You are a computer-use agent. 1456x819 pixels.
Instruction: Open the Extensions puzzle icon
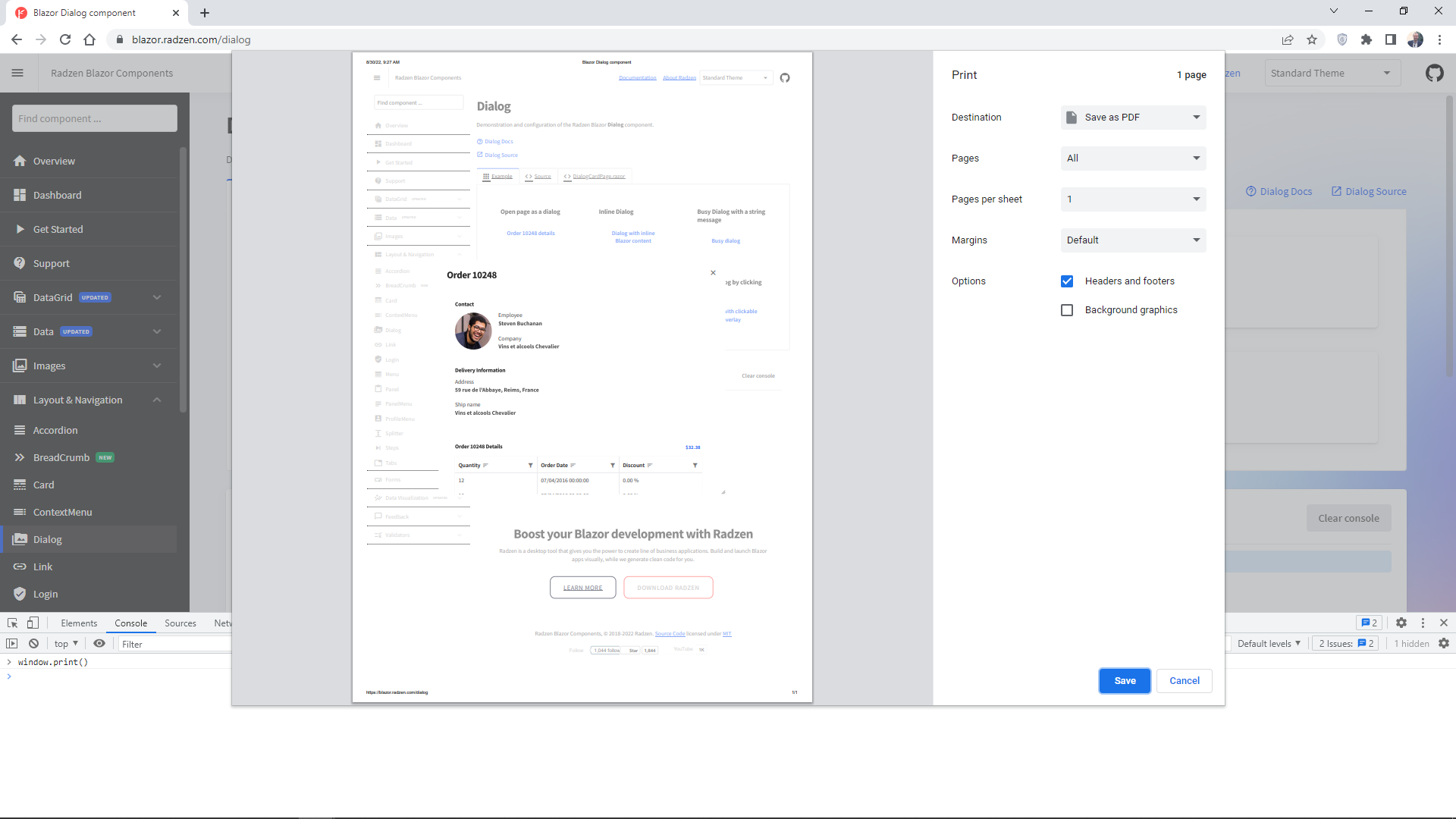[1367, 39]
